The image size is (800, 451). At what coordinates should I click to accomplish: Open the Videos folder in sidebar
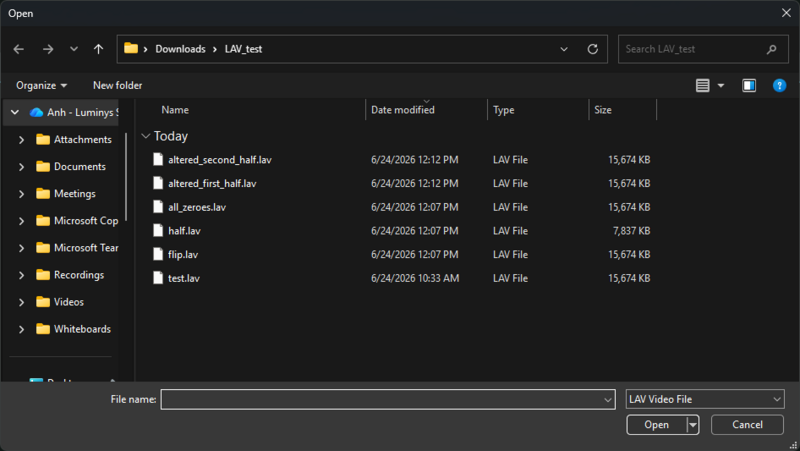tap(60, 302)
